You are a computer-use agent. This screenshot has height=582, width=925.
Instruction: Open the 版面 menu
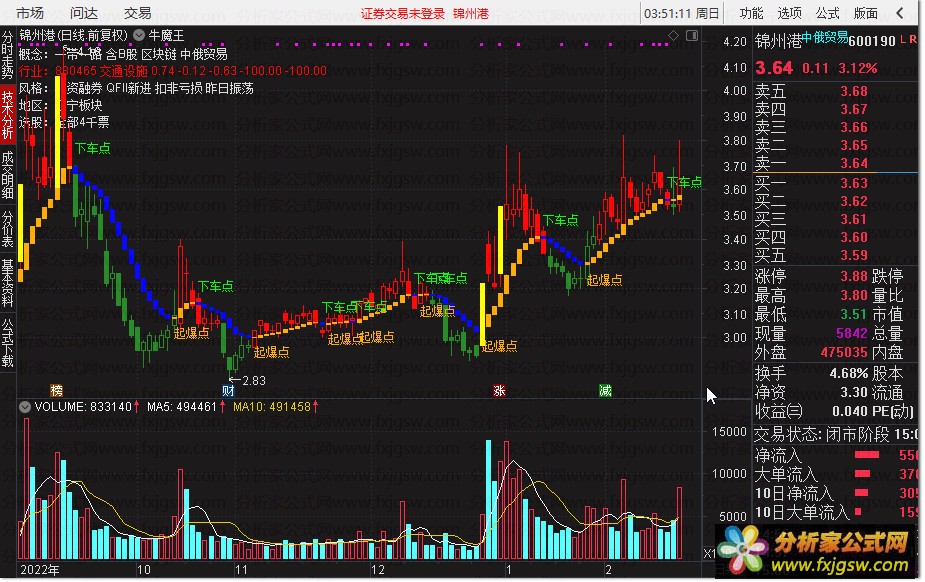click(x=865, y=13)
